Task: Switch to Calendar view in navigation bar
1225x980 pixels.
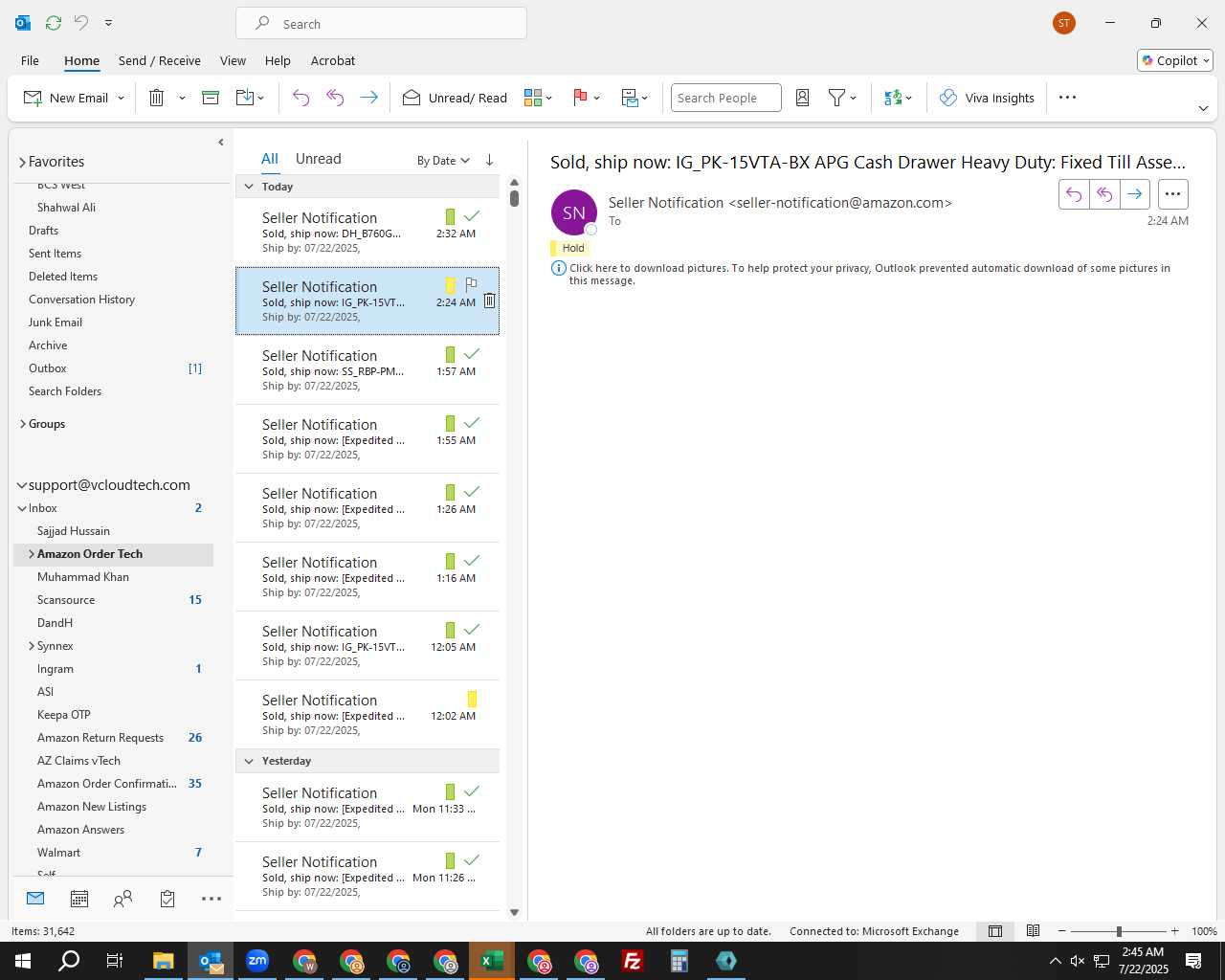Action: click(x=79, y=899)
